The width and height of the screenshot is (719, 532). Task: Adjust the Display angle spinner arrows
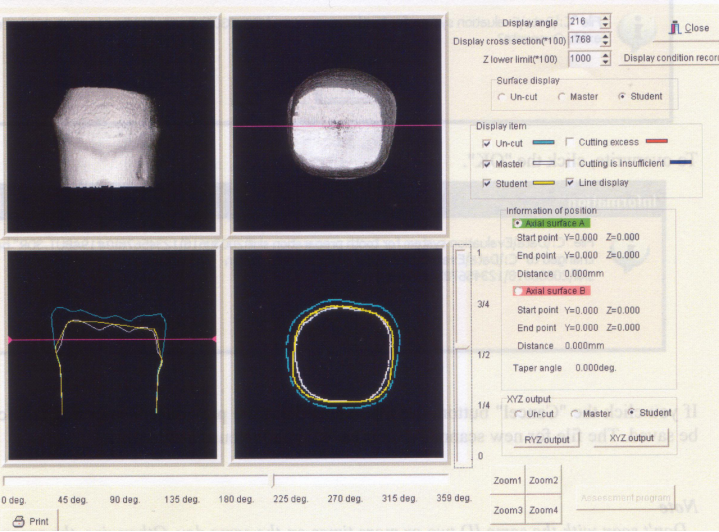tap(605, 21)
